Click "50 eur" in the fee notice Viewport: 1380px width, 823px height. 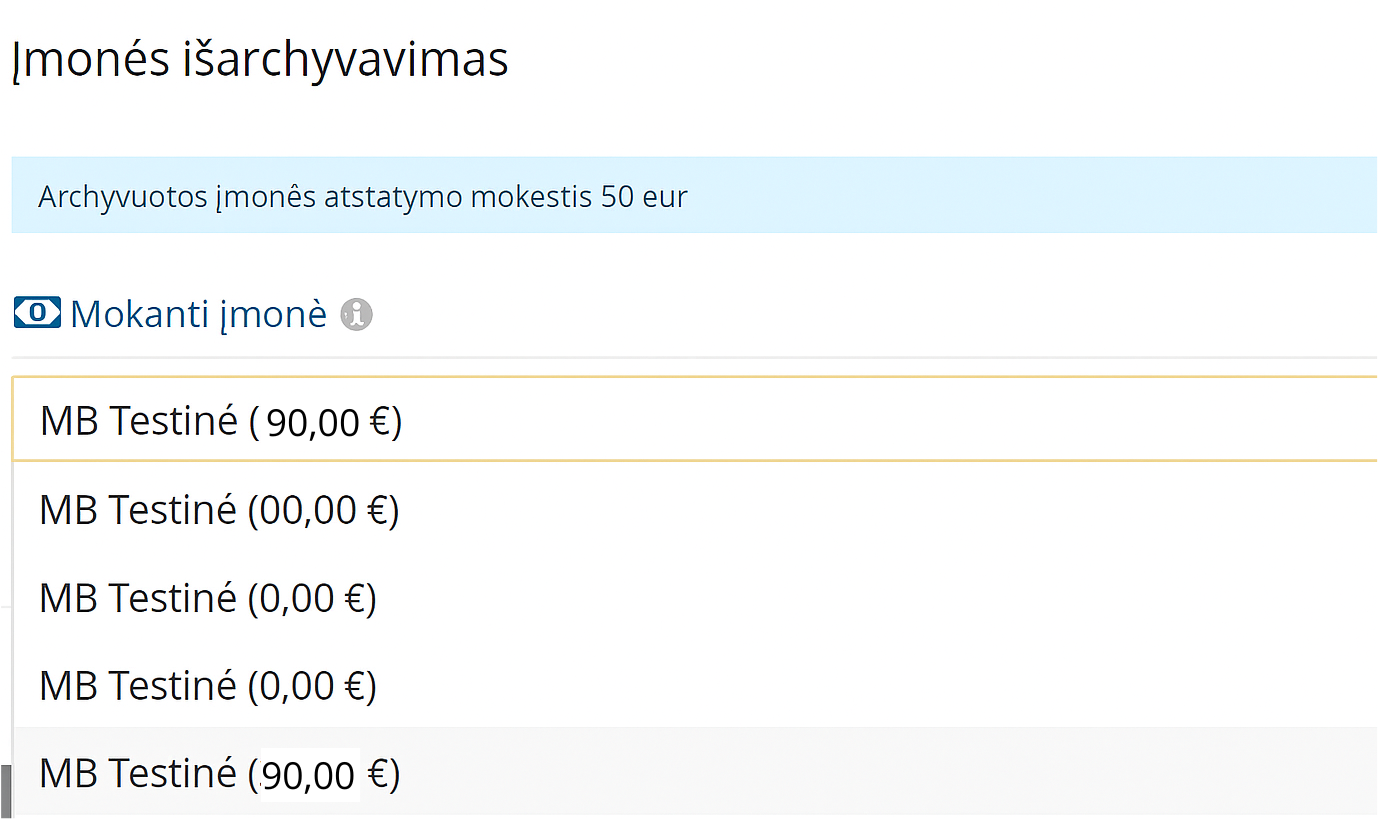644,197
